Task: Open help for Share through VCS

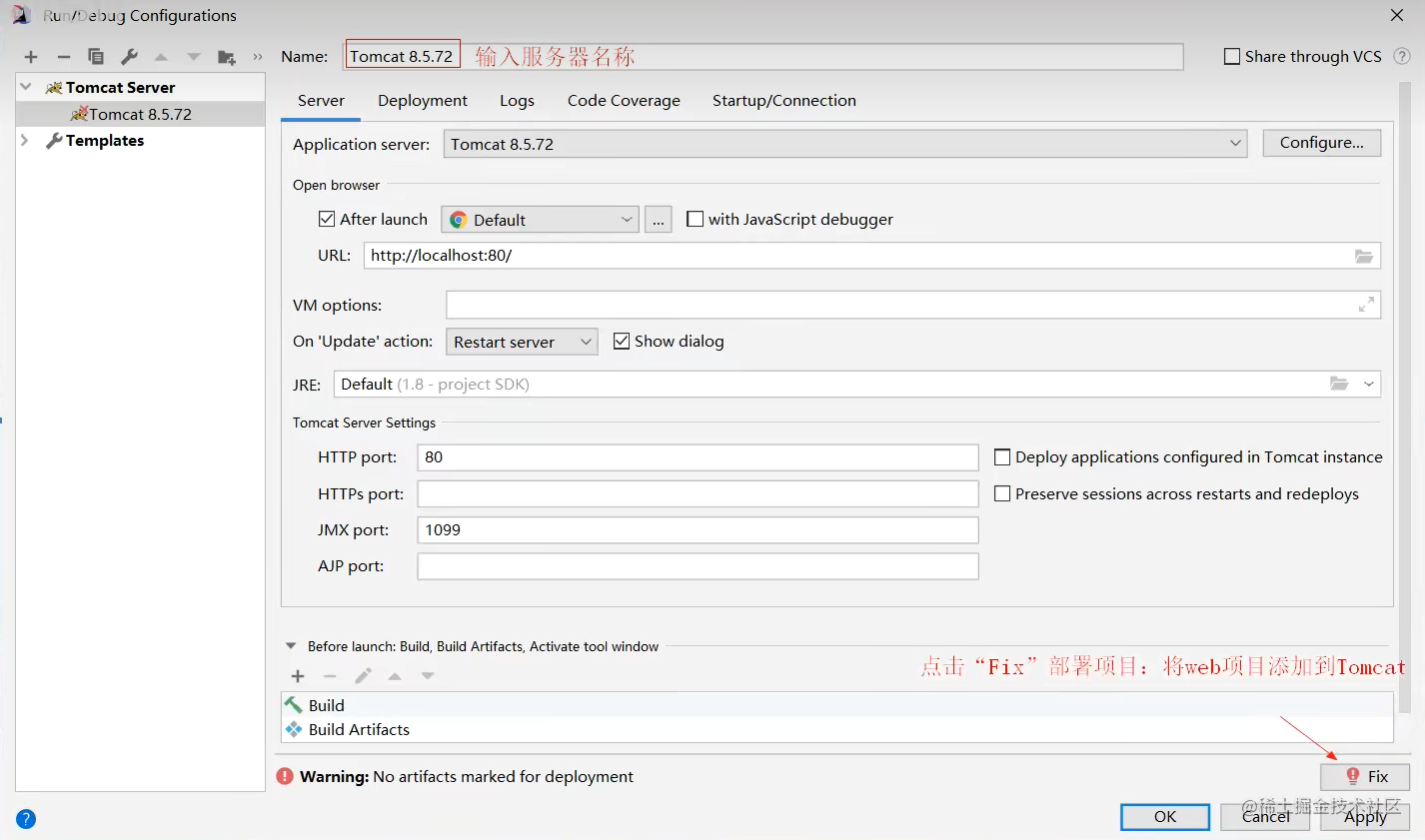Action: (1402, 56)
